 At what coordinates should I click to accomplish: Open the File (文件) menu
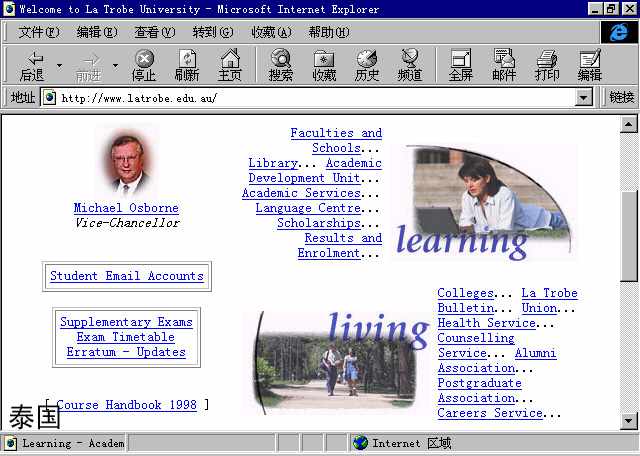39,32
